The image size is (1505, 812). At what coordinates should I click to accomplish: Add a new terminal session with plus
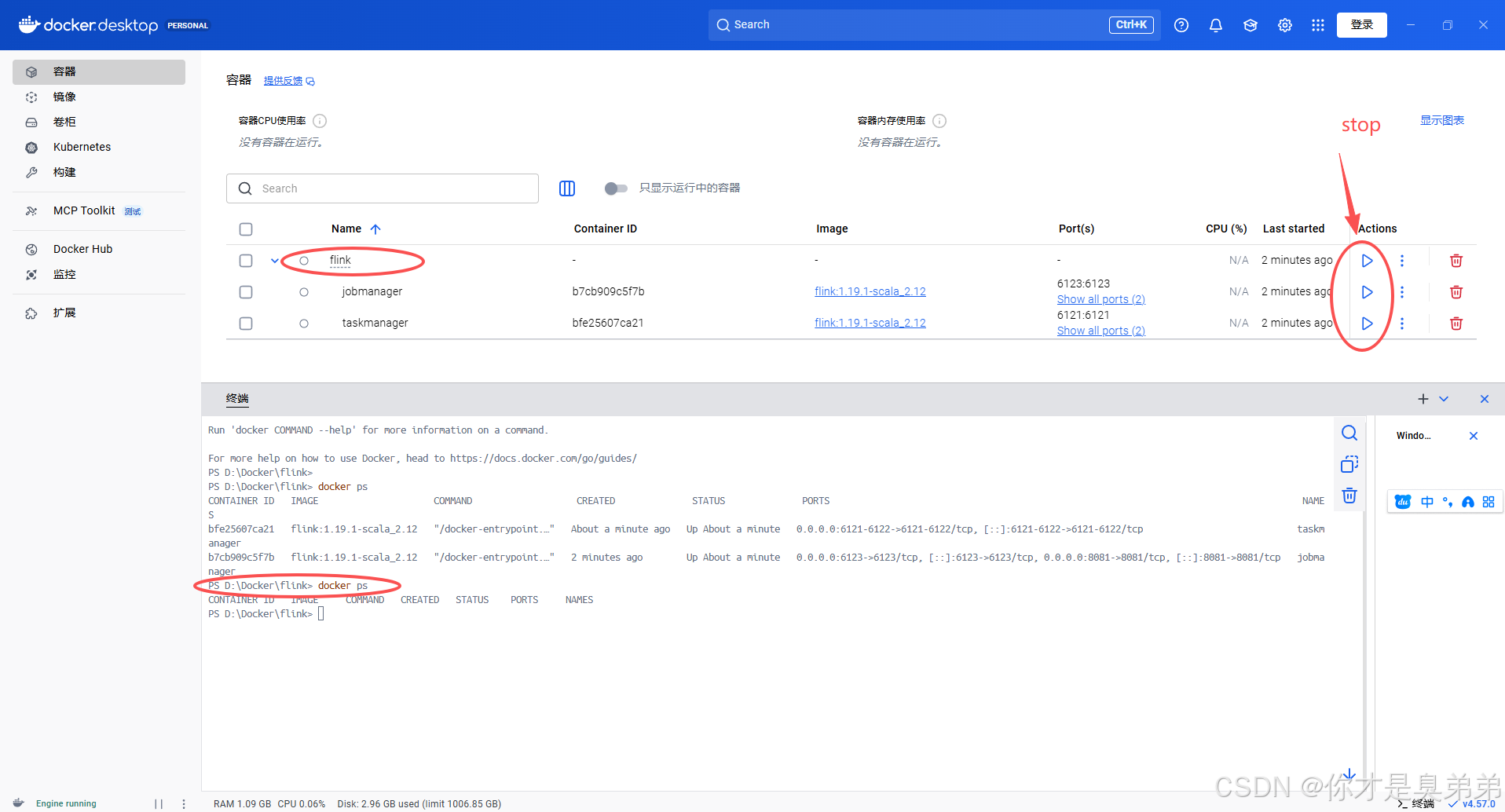click(1423, 399)
